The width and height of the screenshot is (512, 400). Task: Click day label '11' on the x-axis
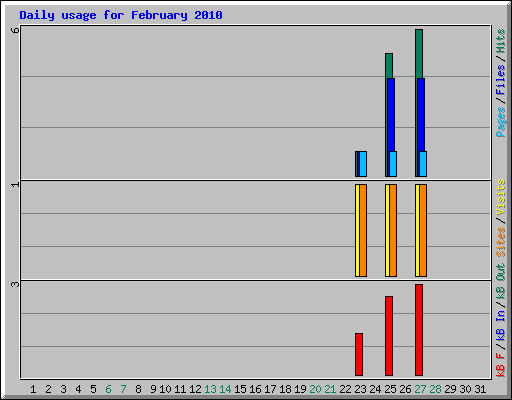(x=180, y=389)
